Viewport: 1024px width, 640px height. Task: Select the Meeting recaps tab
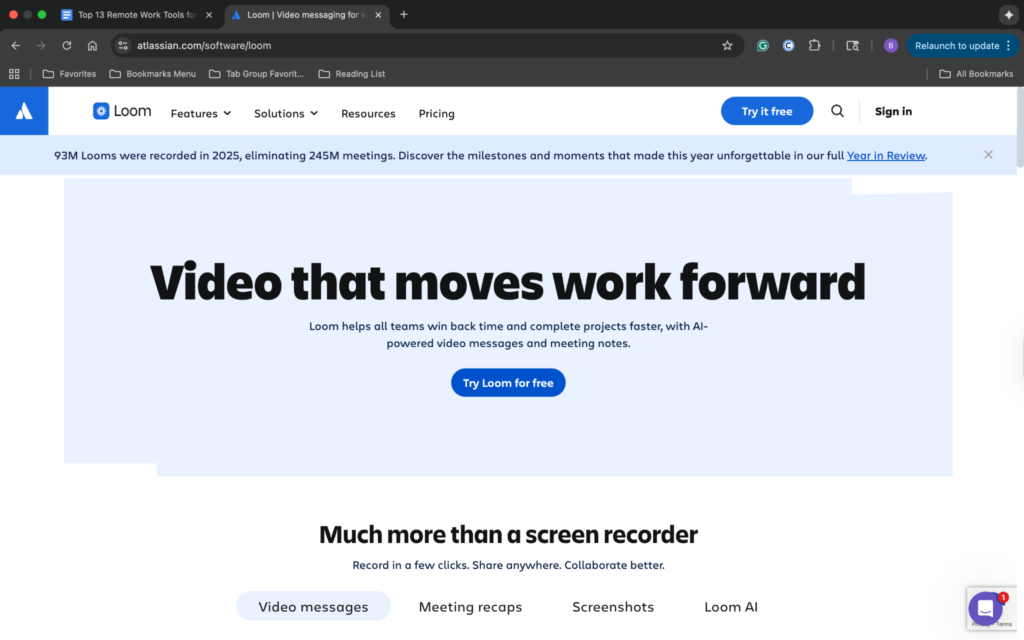(470, 607)
